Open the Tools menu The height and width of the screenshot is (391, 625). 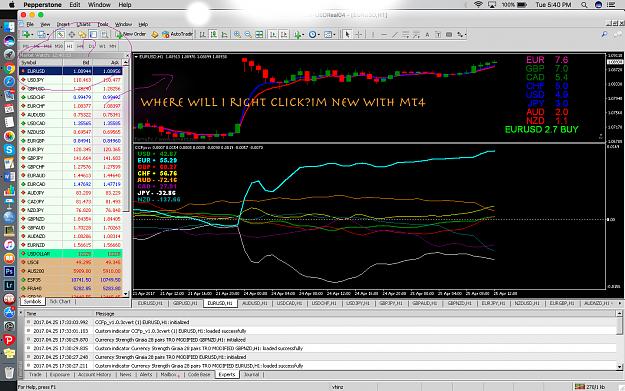(x=103, y=24)
